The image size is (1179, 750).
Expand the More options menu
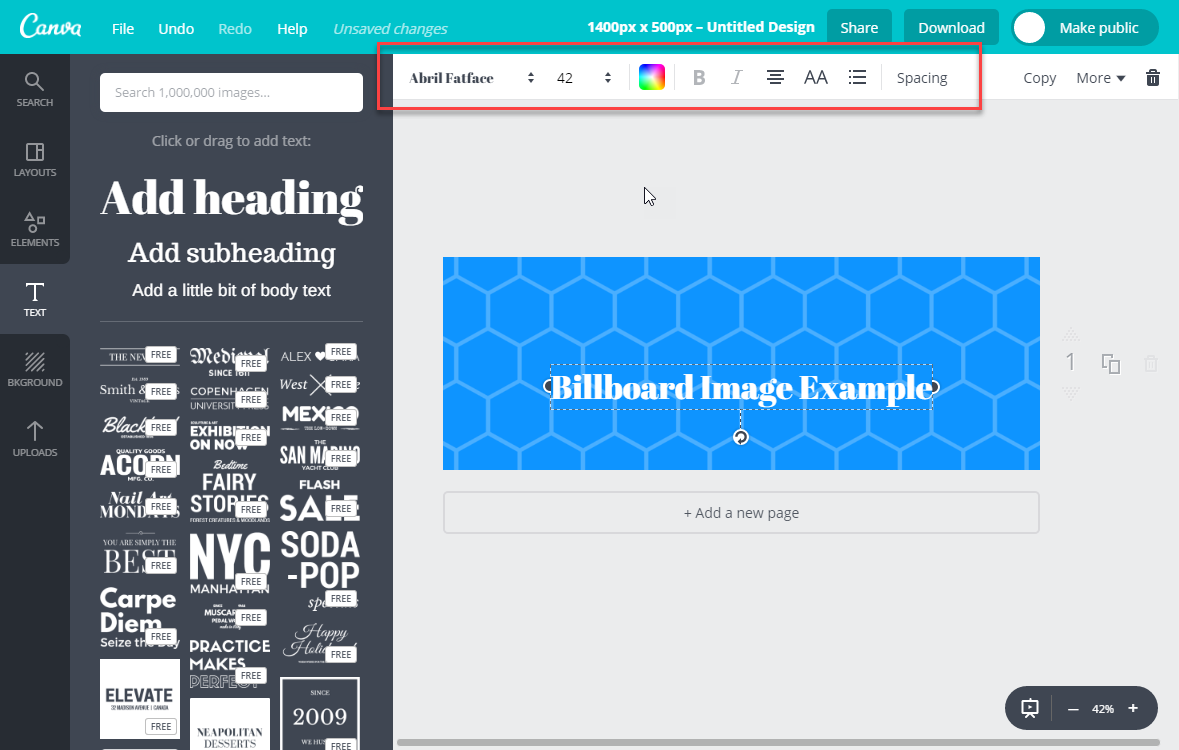(1100, 78)
